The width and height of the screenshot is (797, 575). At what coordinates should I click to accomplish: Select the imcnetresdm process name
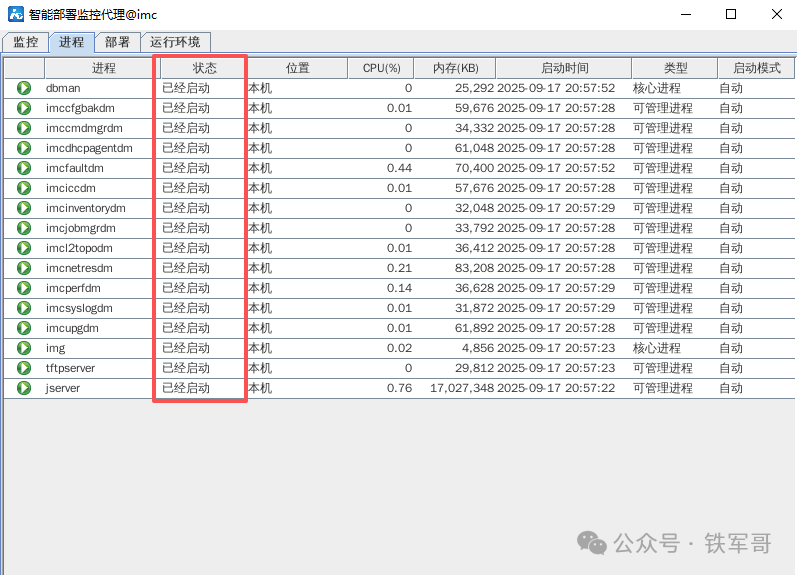coord(79,268)
